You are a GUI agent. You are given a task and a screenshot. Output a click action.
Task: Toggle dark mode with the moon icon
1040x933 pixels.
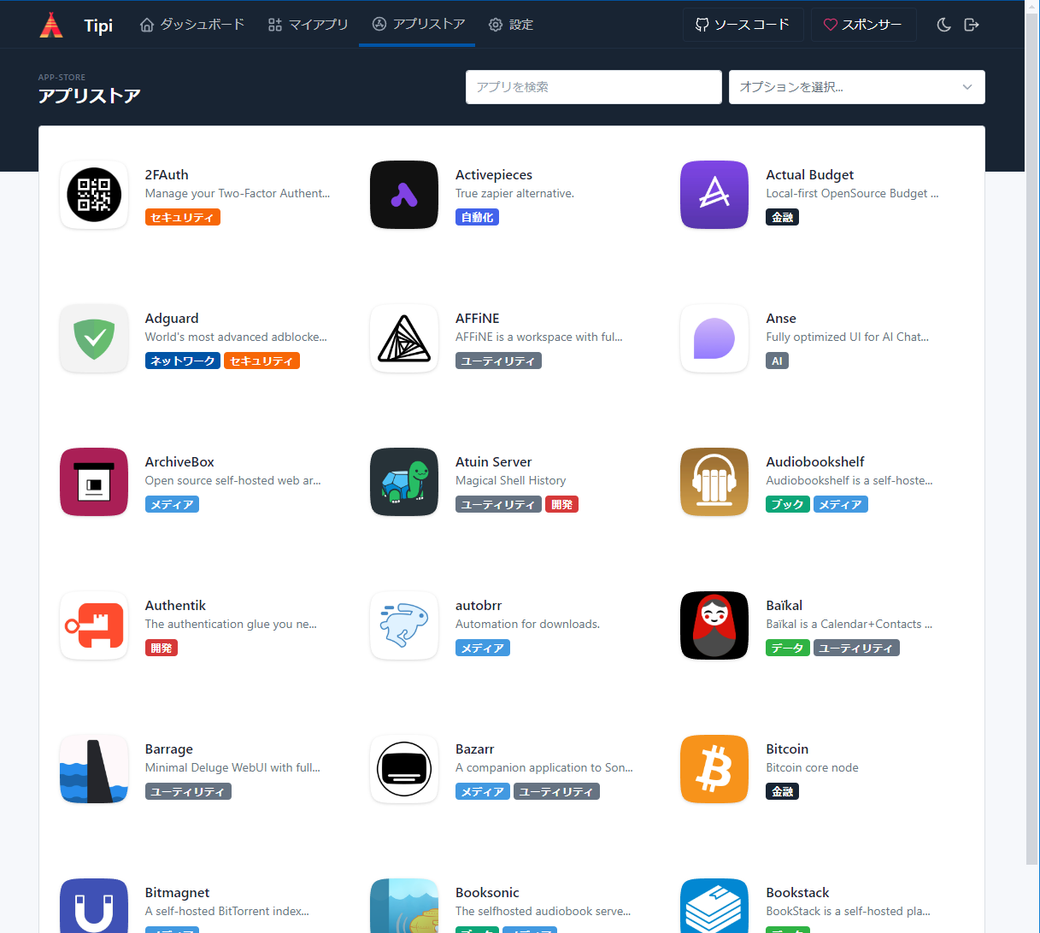[943, 25]
